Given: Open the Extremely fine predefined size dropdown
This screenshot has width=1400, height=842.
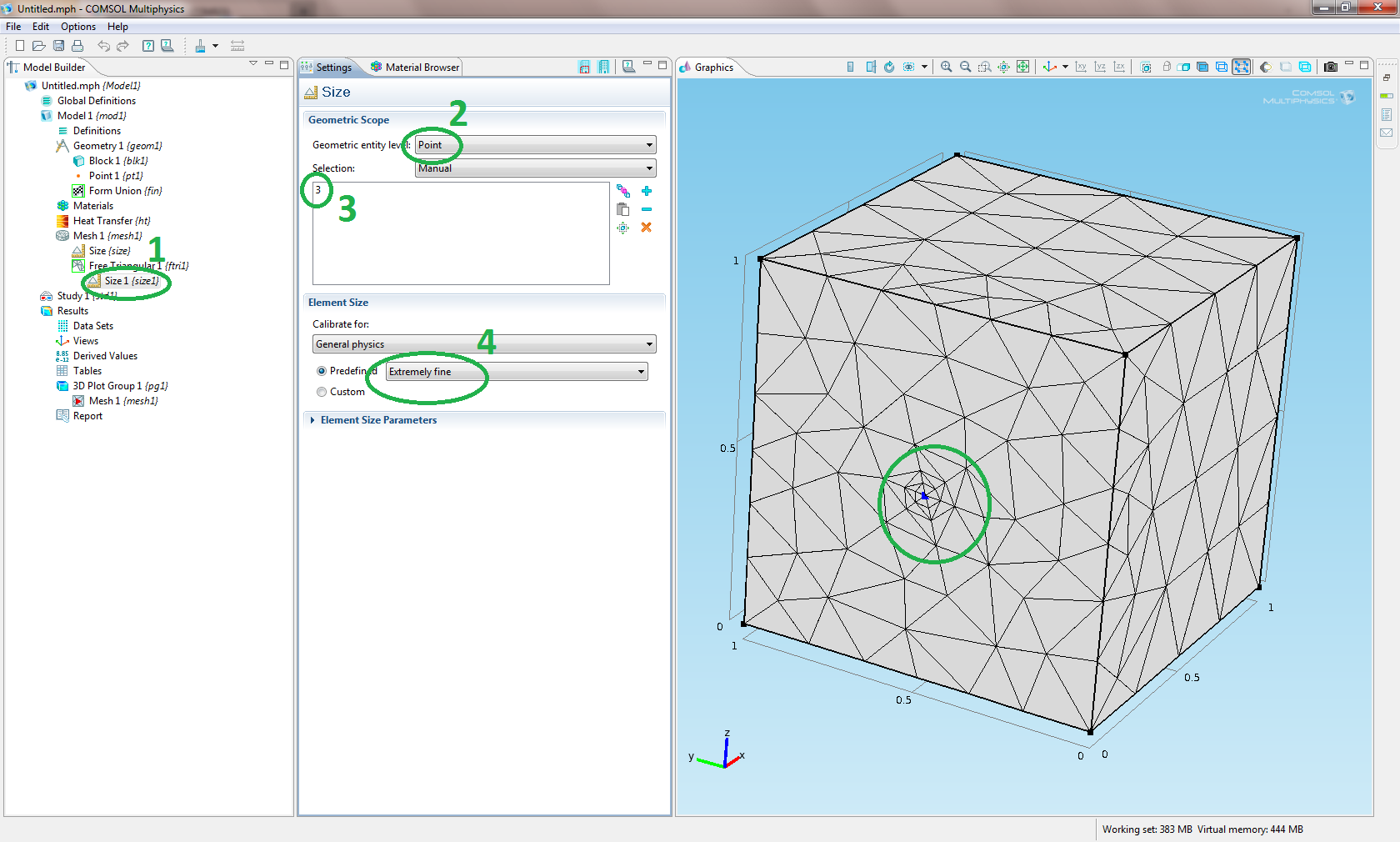Looking at the screenshot, I should click(x=517, y=372).
